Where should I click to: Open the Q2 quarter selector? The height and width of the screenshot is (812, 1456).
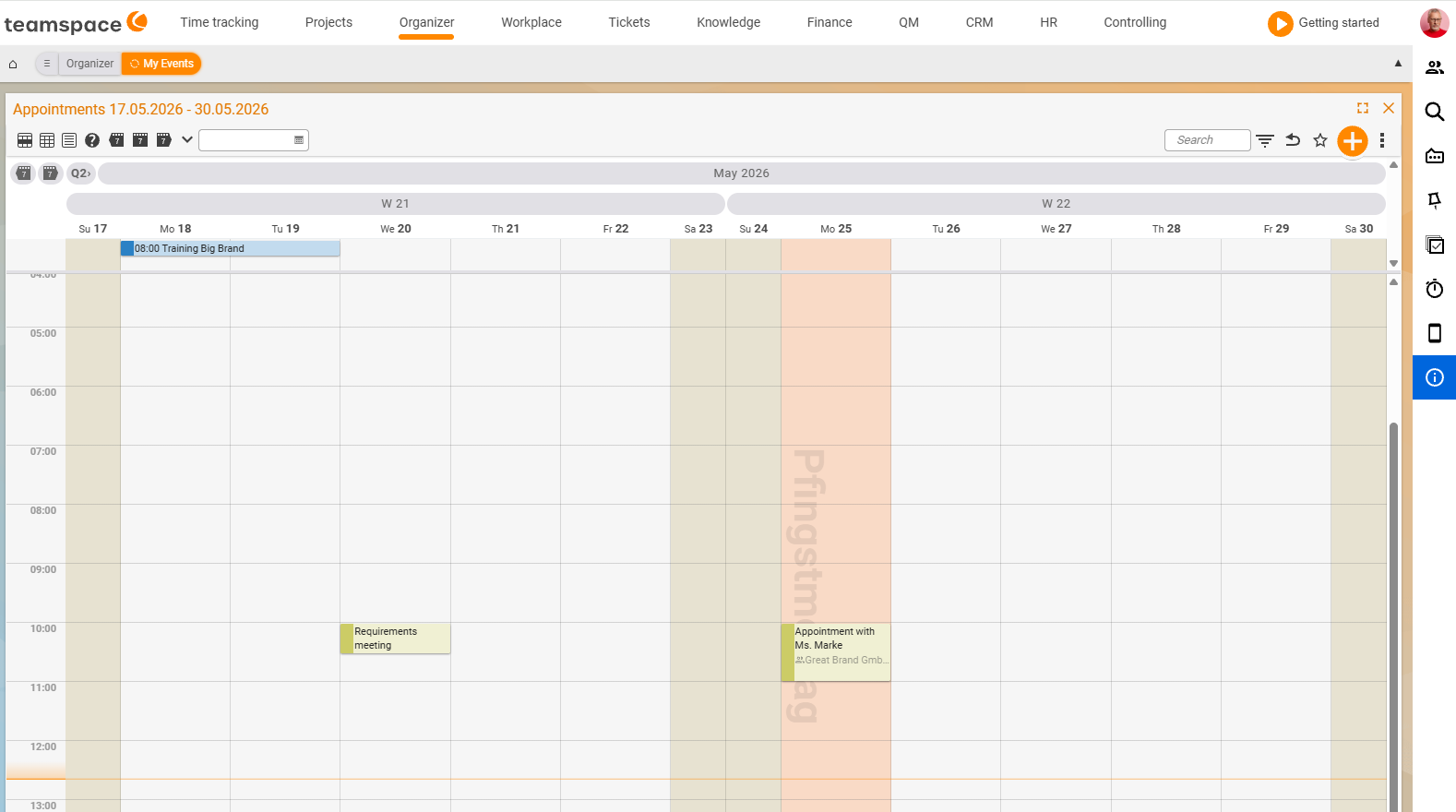pyautogui.click(x=81, y=173)
